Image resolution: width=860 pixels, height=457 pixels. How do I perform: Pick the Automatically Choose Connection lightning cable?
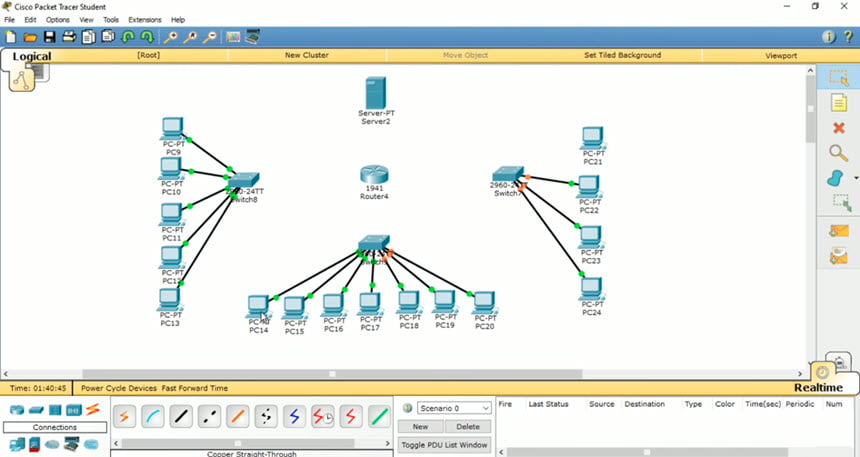coord(125,417)
